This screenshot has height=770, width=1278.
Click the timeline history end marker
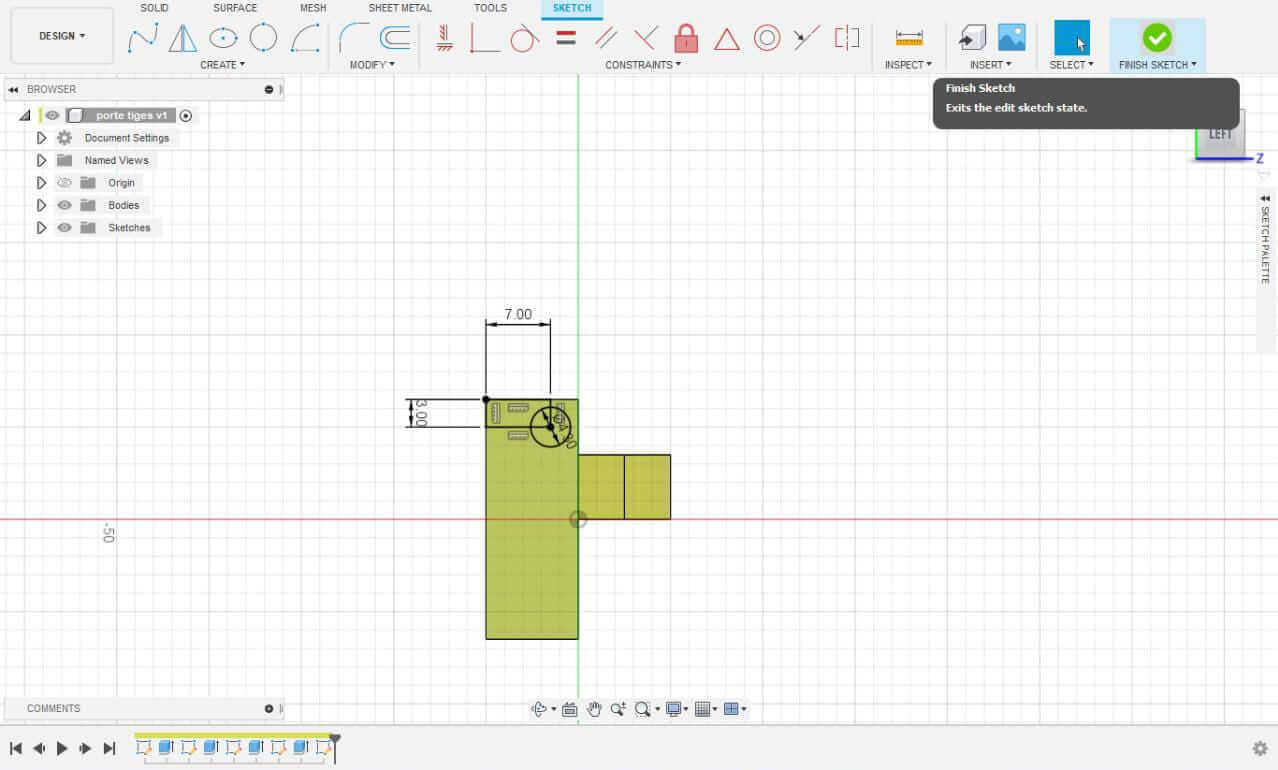(335, 740)
